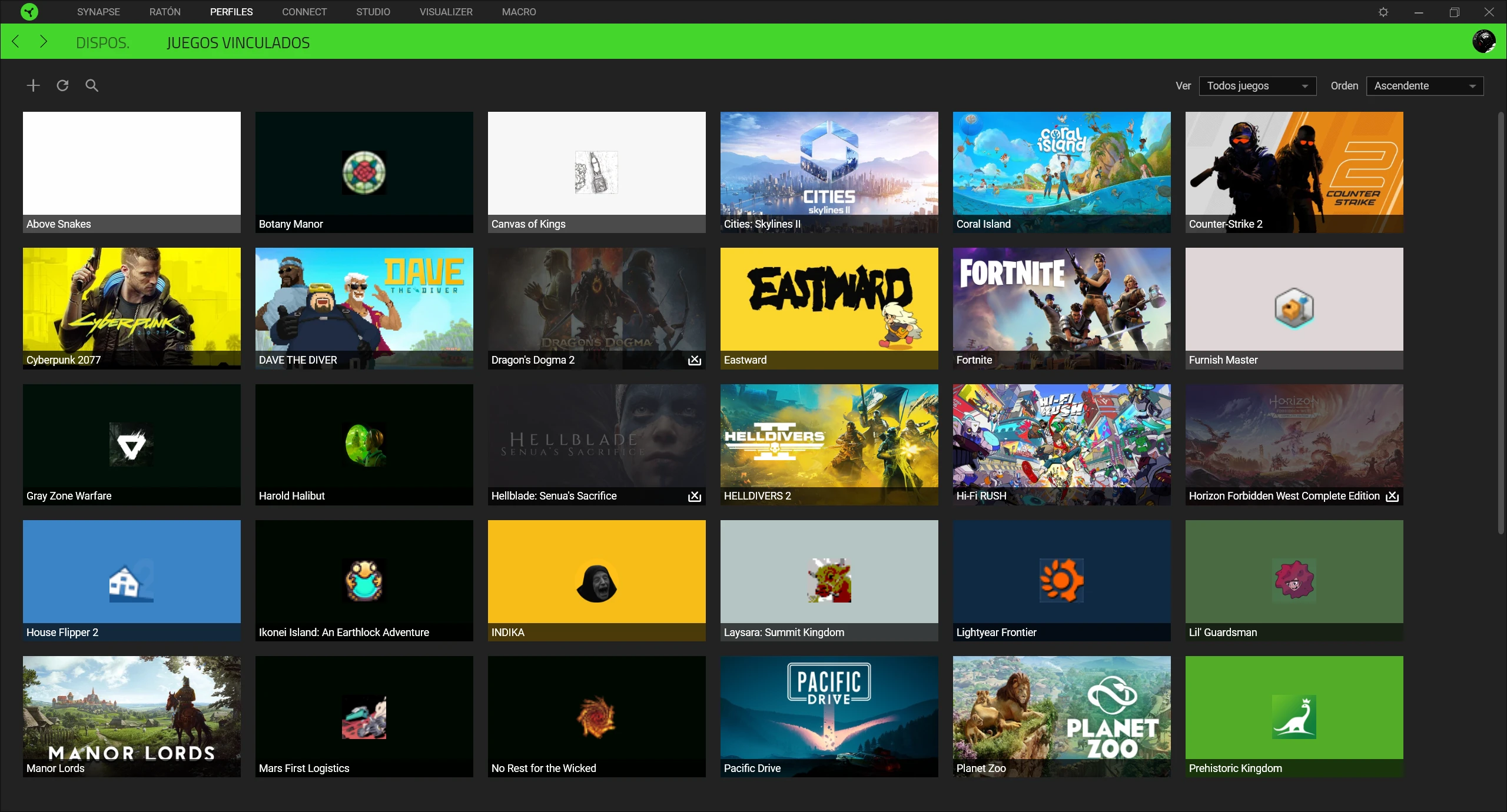The image size is (1507, 812).
Task: Select Hi-Fi RUSH game card
Action: click(x=1061, y=445)
